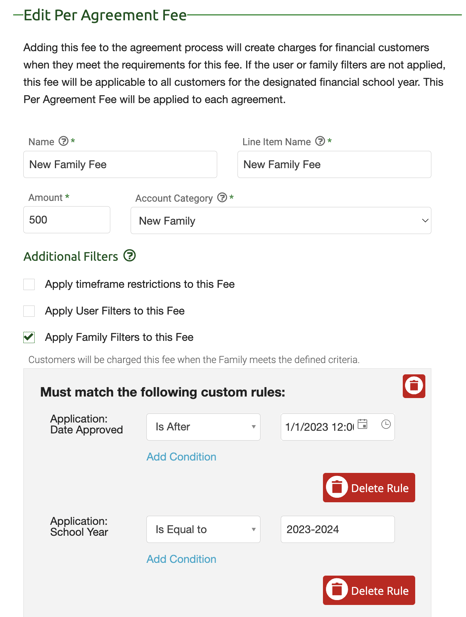Image resolution: width=466 pixels, height=617 pixels.
Task: Click red trash icon beside custom rules heading
Action: [414, 386]
